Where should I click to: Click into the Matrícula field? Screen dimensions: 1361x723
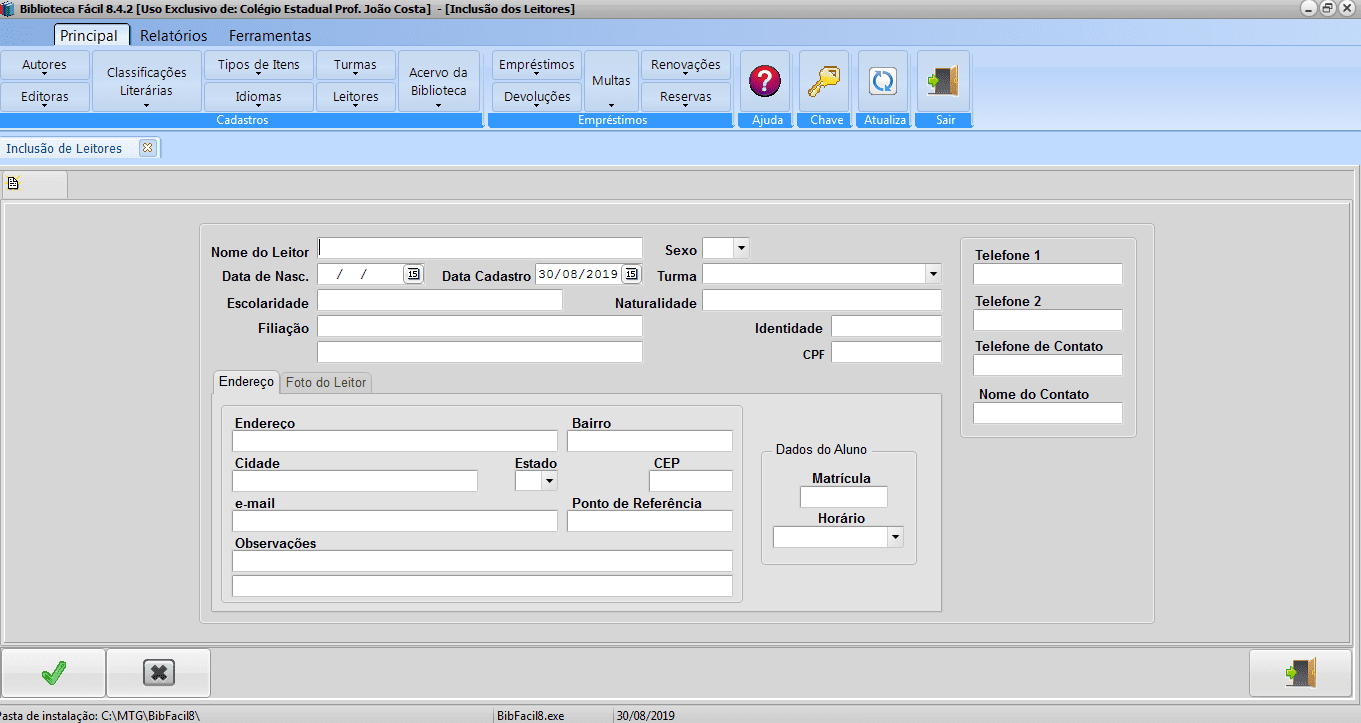click(843, 497)
